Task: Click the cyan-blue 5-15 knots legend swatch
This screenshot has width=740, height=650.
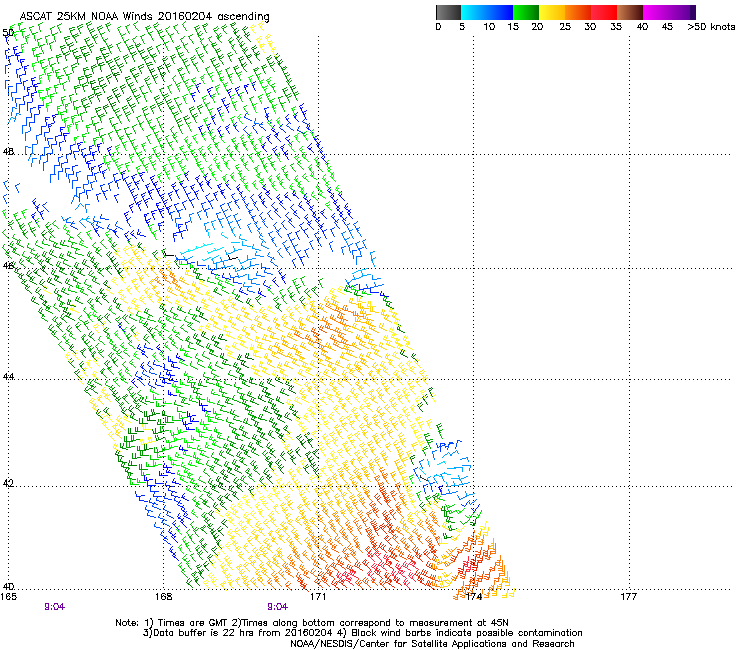Action: coord(487,12)
